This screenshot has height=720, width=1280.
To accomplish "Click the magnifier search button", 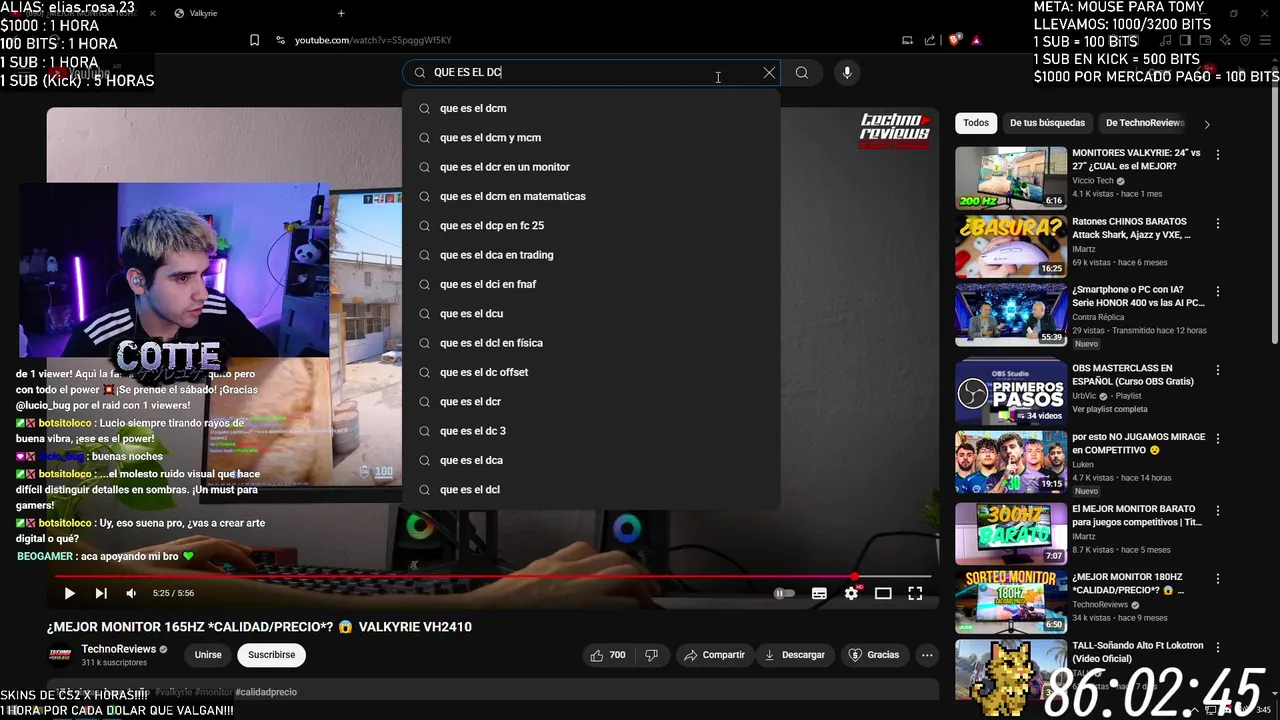I will click(802, 73).
